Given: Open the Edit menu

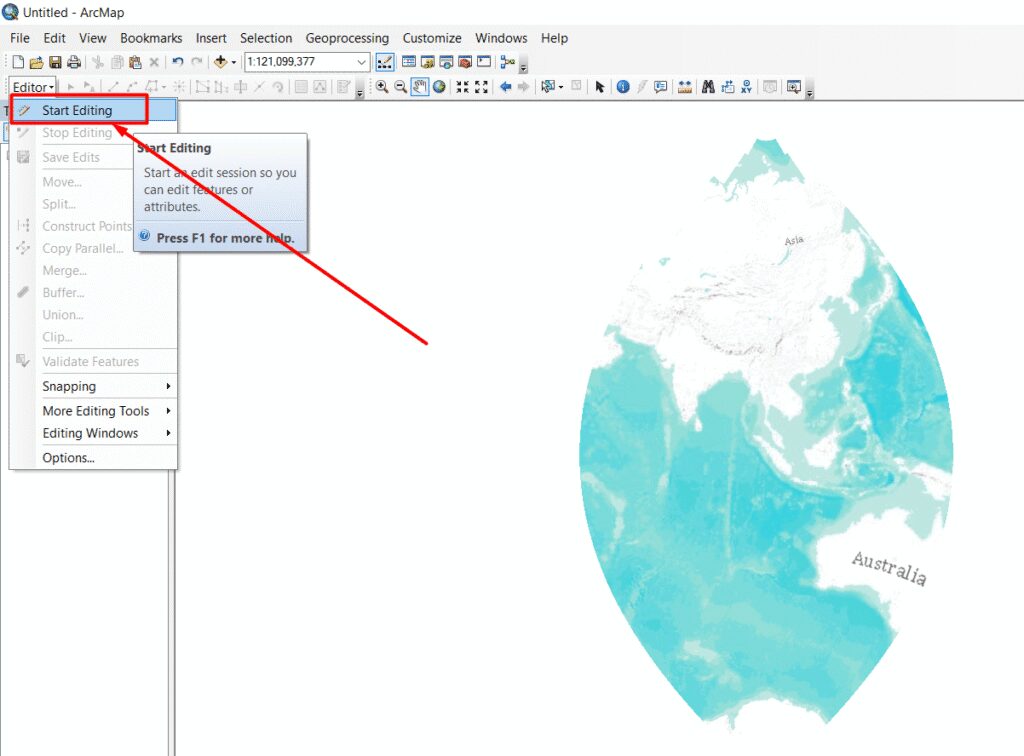Looking at the screenshot, I should tap(54, 38).
